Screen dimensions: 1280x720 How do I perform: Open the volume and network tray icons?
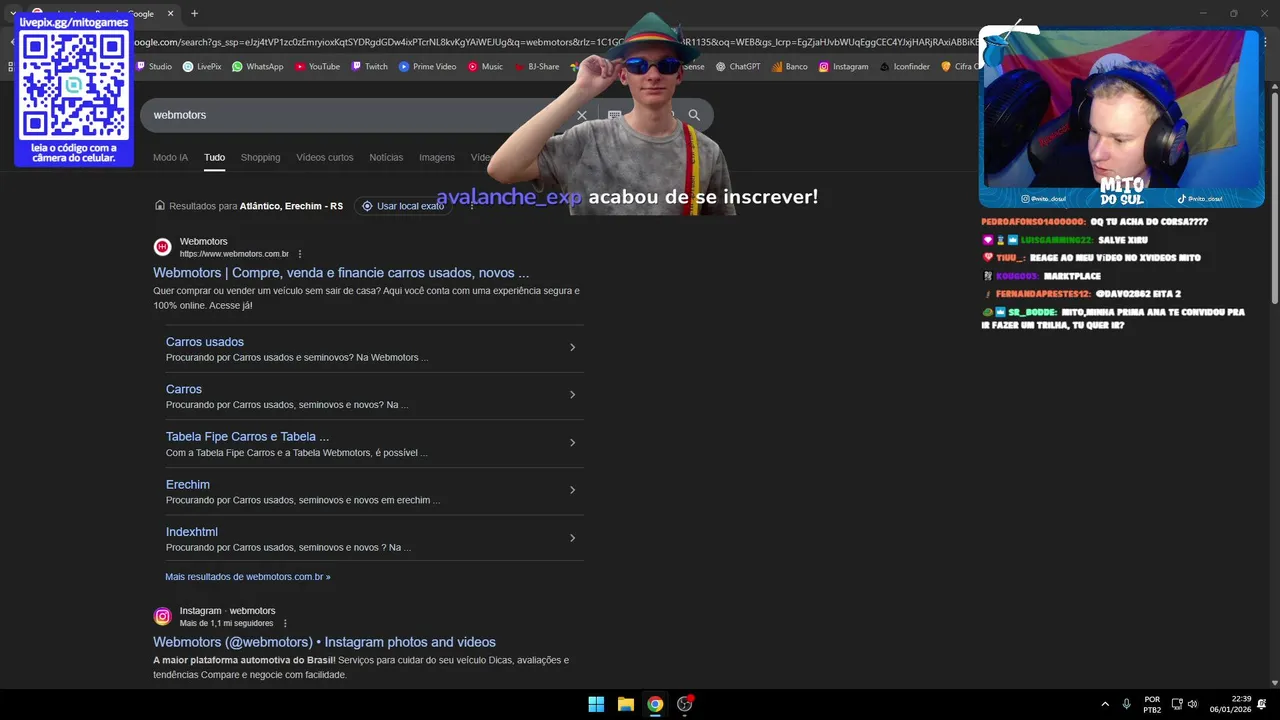1184,704
